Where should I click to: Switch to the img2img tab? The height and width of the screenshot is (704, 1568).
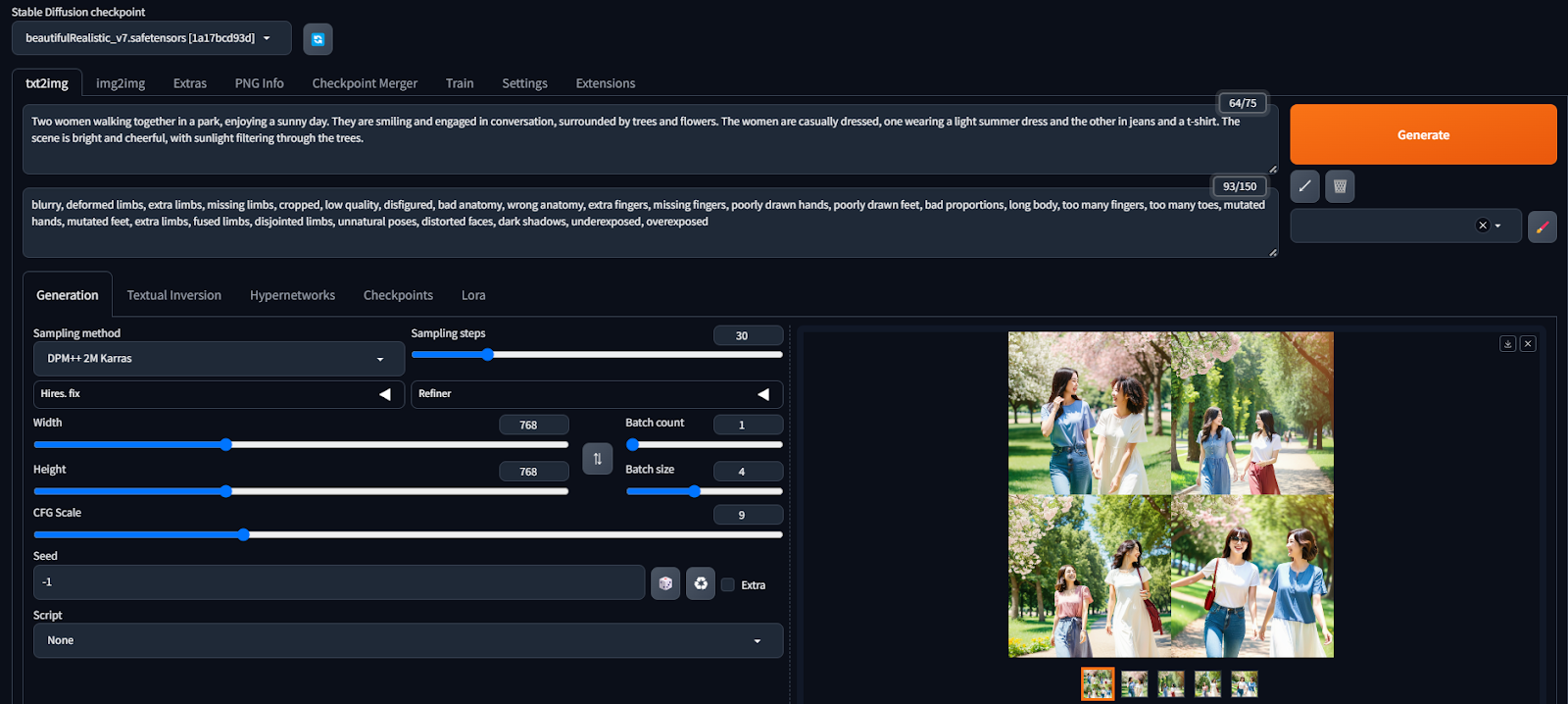point(121,83)
